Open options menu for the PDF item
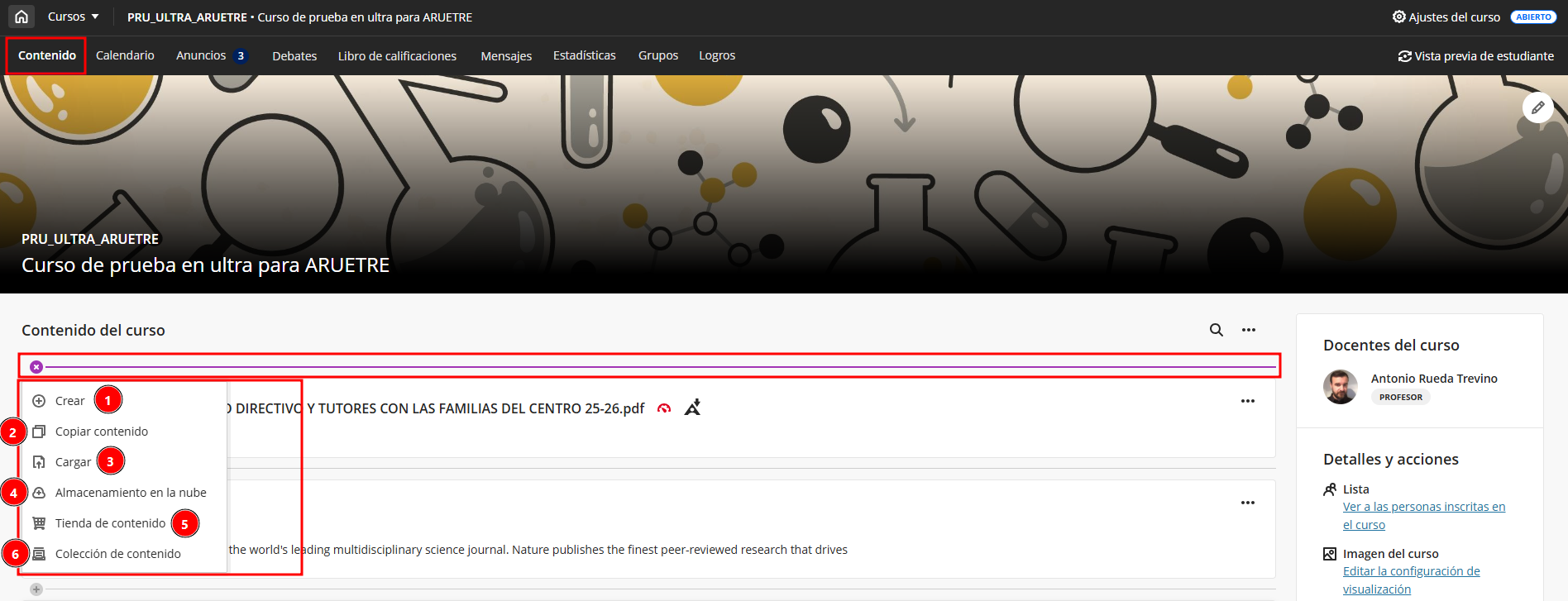 (x=1247, y=401)
